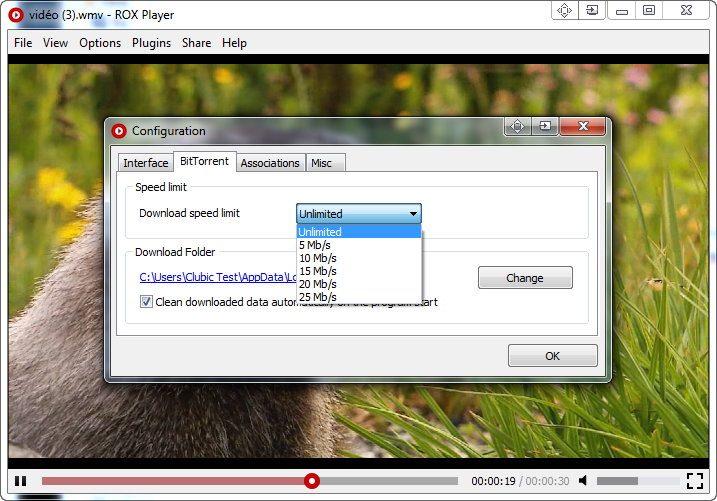Open the download folder path link
Screen dimensions: 717x501
217,278
